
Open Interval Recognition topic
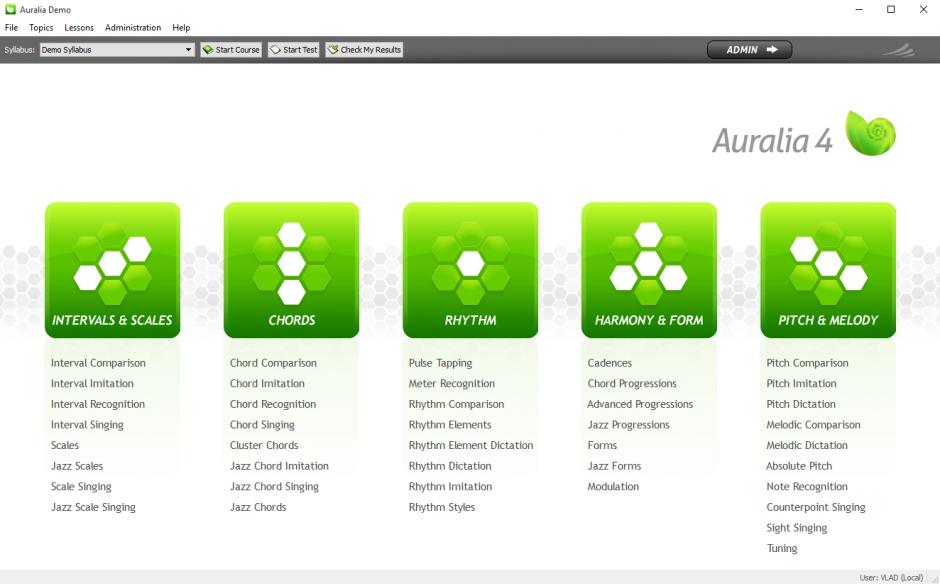pyautogui.click(x=98, y=405)
